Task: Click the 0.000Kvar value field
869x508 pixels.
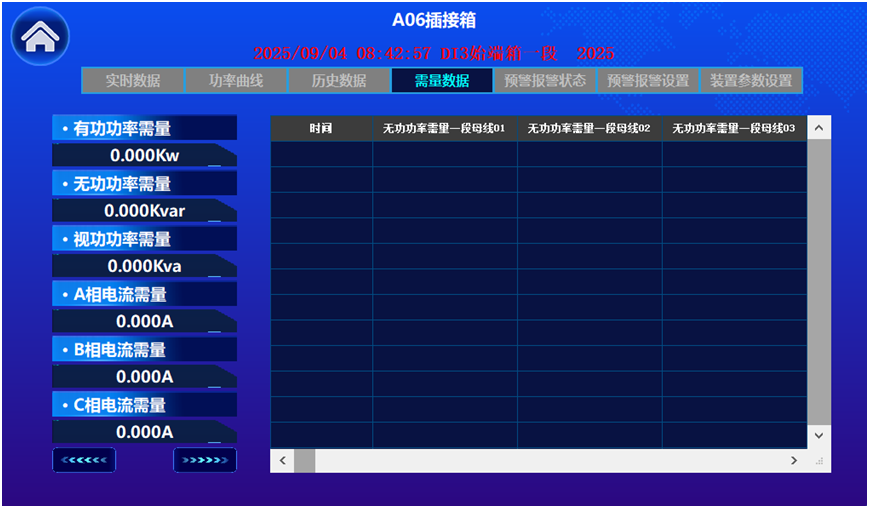Action: pyautogui.click(x=145, y=211)
